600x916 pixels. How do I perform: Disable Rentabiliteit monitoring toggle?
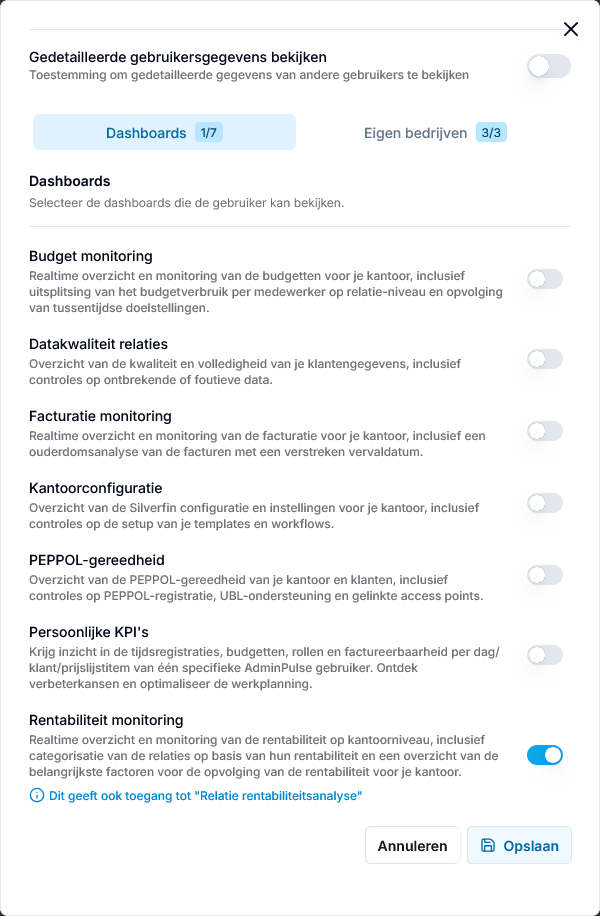(544, 755)
